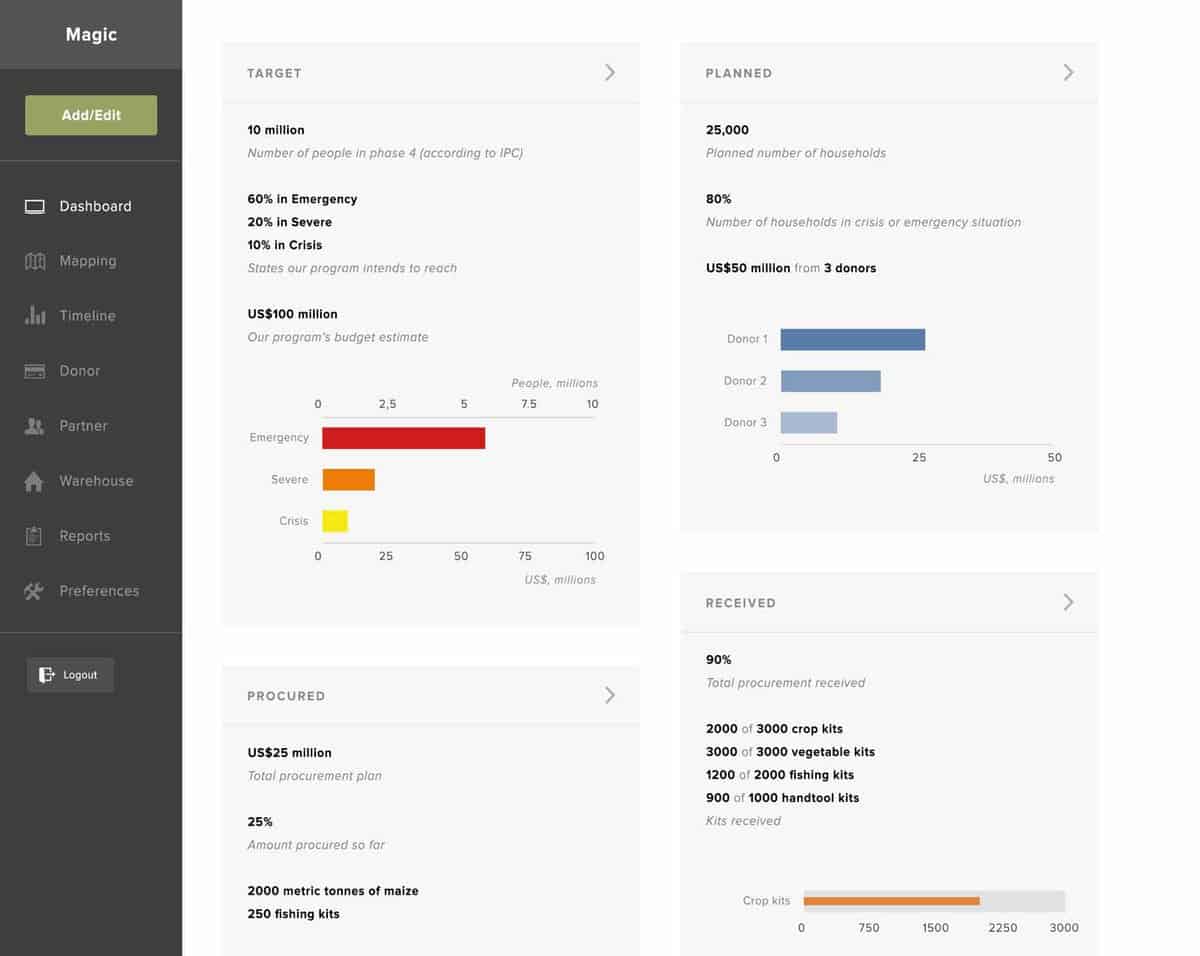Expand the Received card chevron
Screen dimensions: 1200x956
(x=1068, y=602)
